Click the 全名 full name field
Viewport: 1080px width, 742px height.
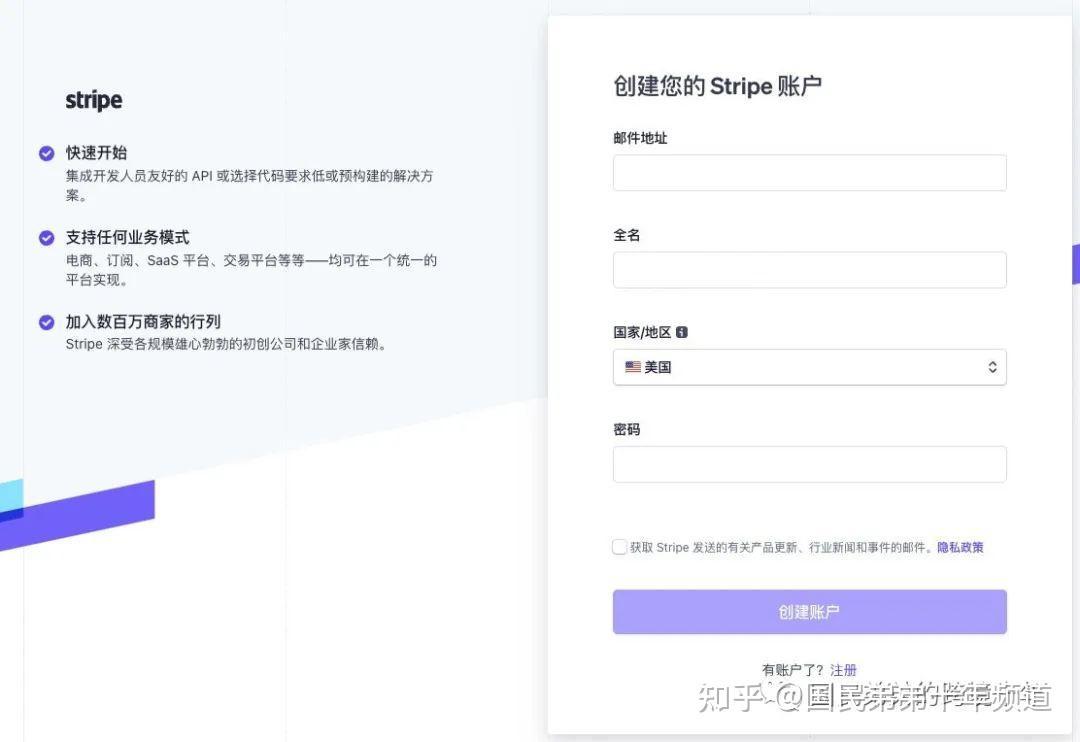(x=809, y=270)
